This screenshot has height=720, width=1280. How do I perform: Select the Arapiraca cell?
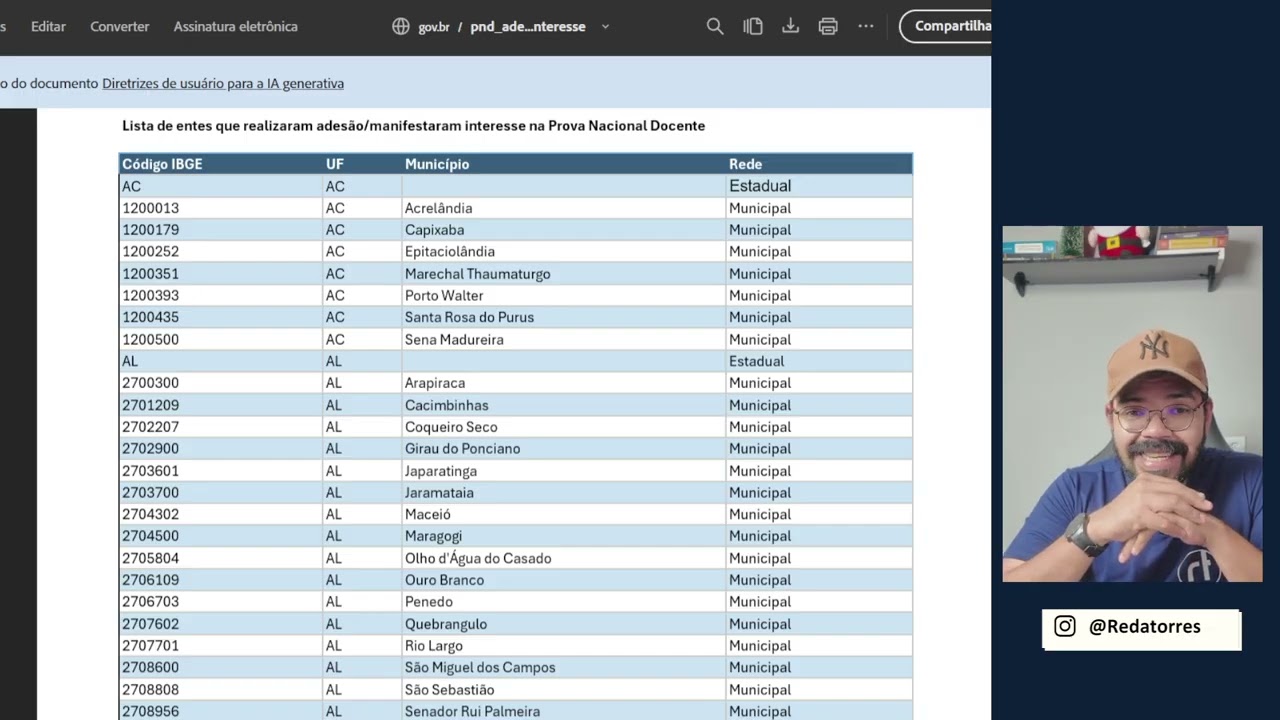pos(563,383)
